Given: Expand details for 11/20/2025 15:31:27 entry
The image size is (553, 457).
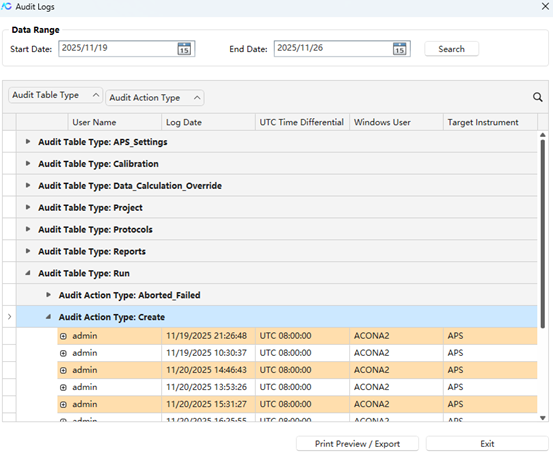Looking at the screenshot, I should [63, 404].
